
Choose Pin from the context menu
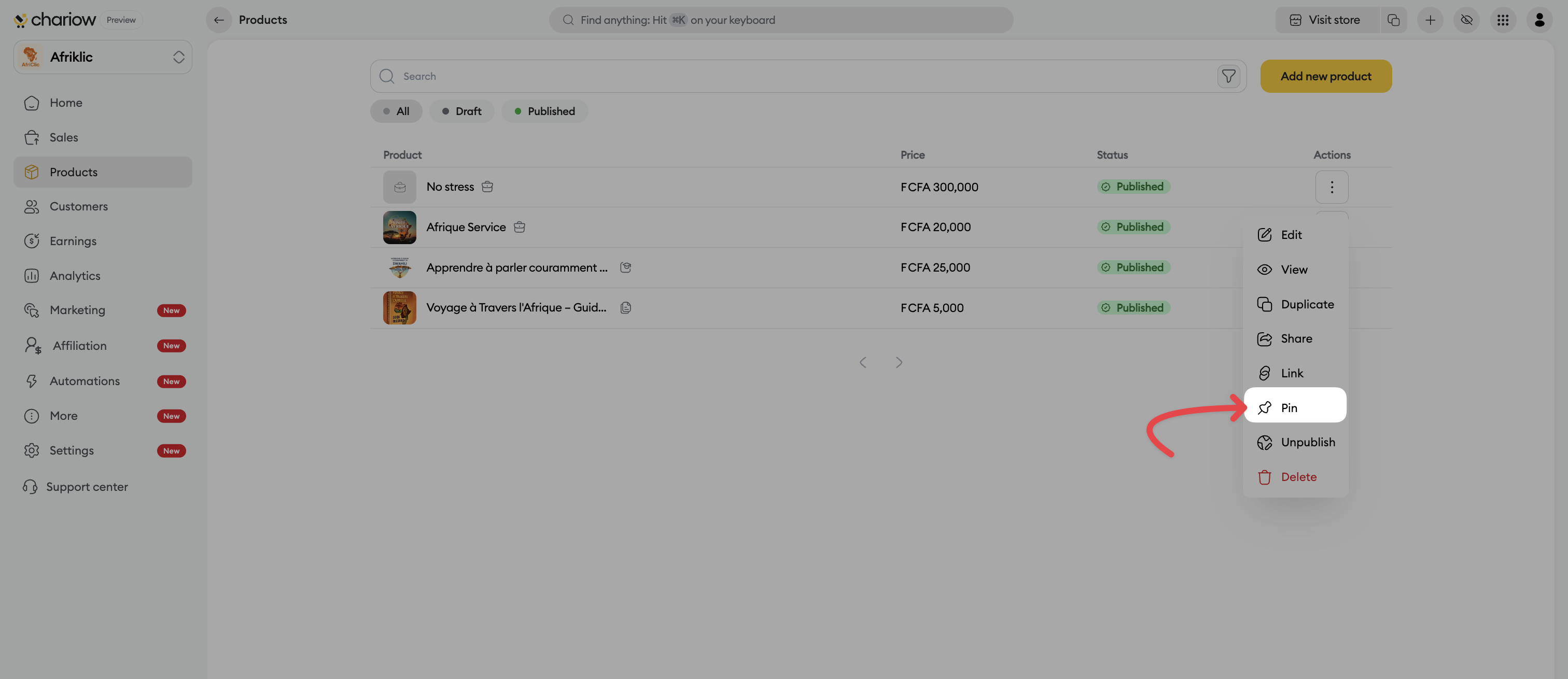click(1295, 407)
